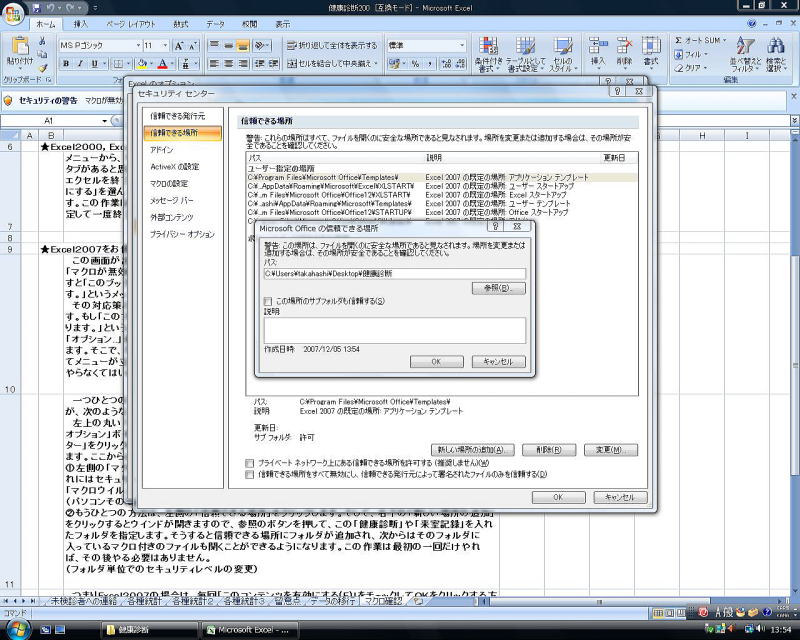This screenshot has width=800, height=640.
Task: Switch to the 挿入 ribbon tab
Action: pyautogui.click(x=81, y=24)
